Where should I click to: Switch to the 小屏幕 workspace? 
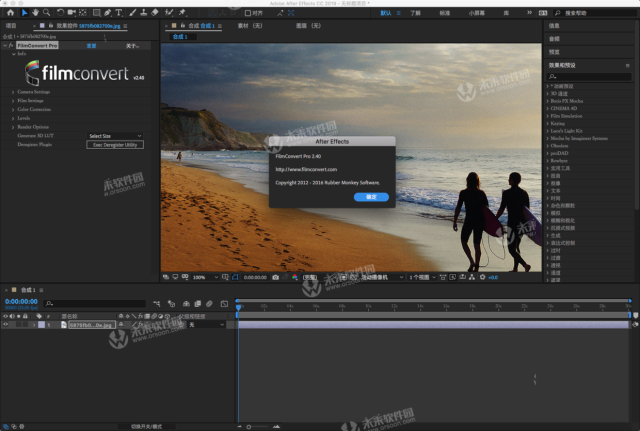(x=476, y=13)
